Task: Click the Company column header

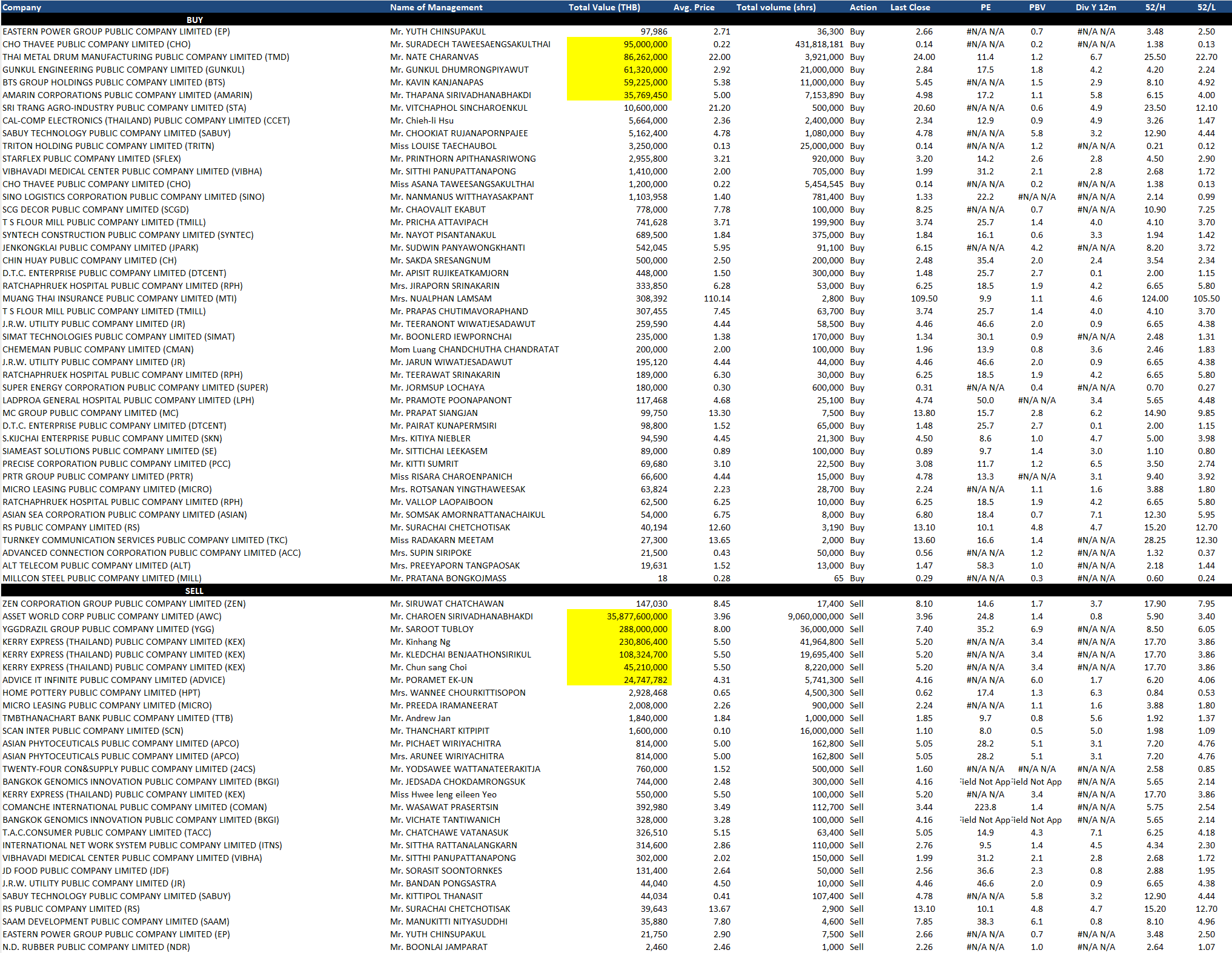Action: coord(22,7)
